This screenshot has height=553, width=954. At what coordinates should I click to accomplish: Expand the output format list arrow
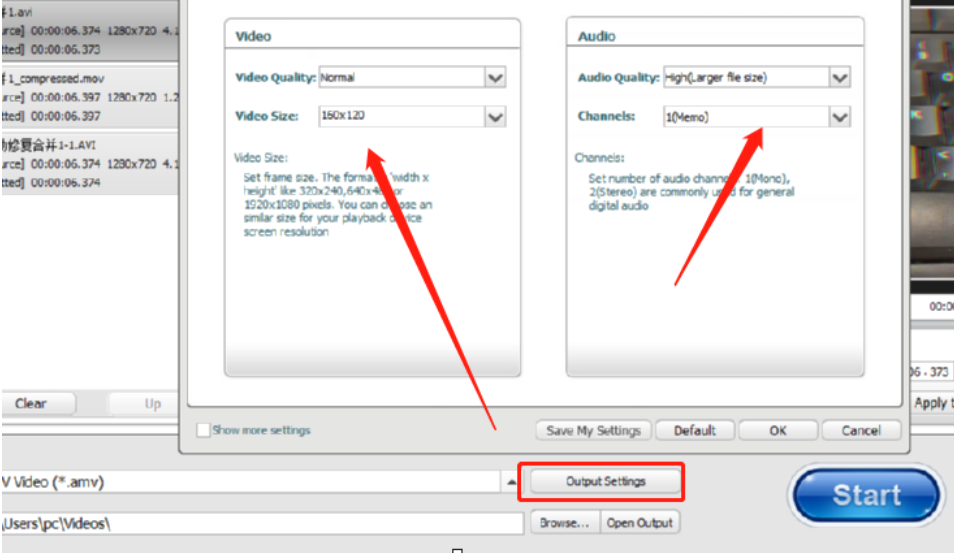click(511, 482)
